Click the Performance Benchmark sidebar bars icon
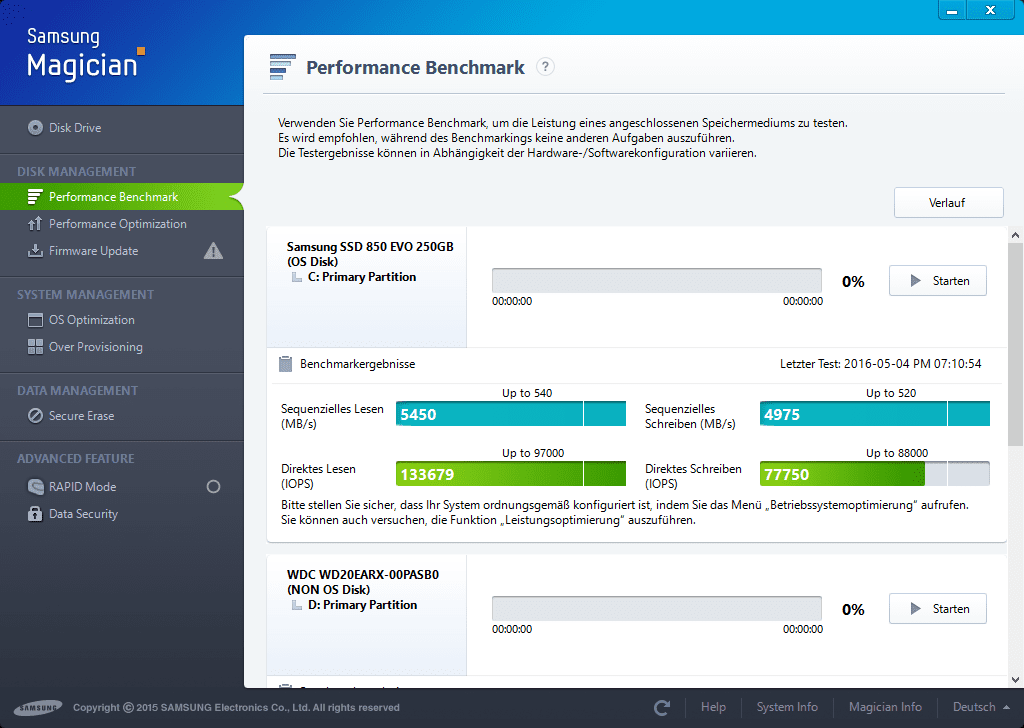The width and height of the screenshot is (1024, 728). point(35,197)
